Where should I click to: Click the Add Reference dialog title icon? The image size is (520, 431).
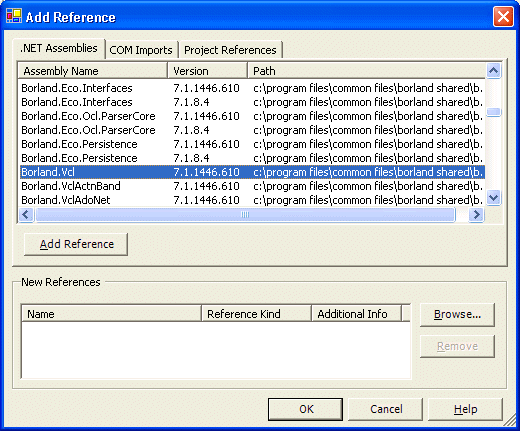click(14, 16)
